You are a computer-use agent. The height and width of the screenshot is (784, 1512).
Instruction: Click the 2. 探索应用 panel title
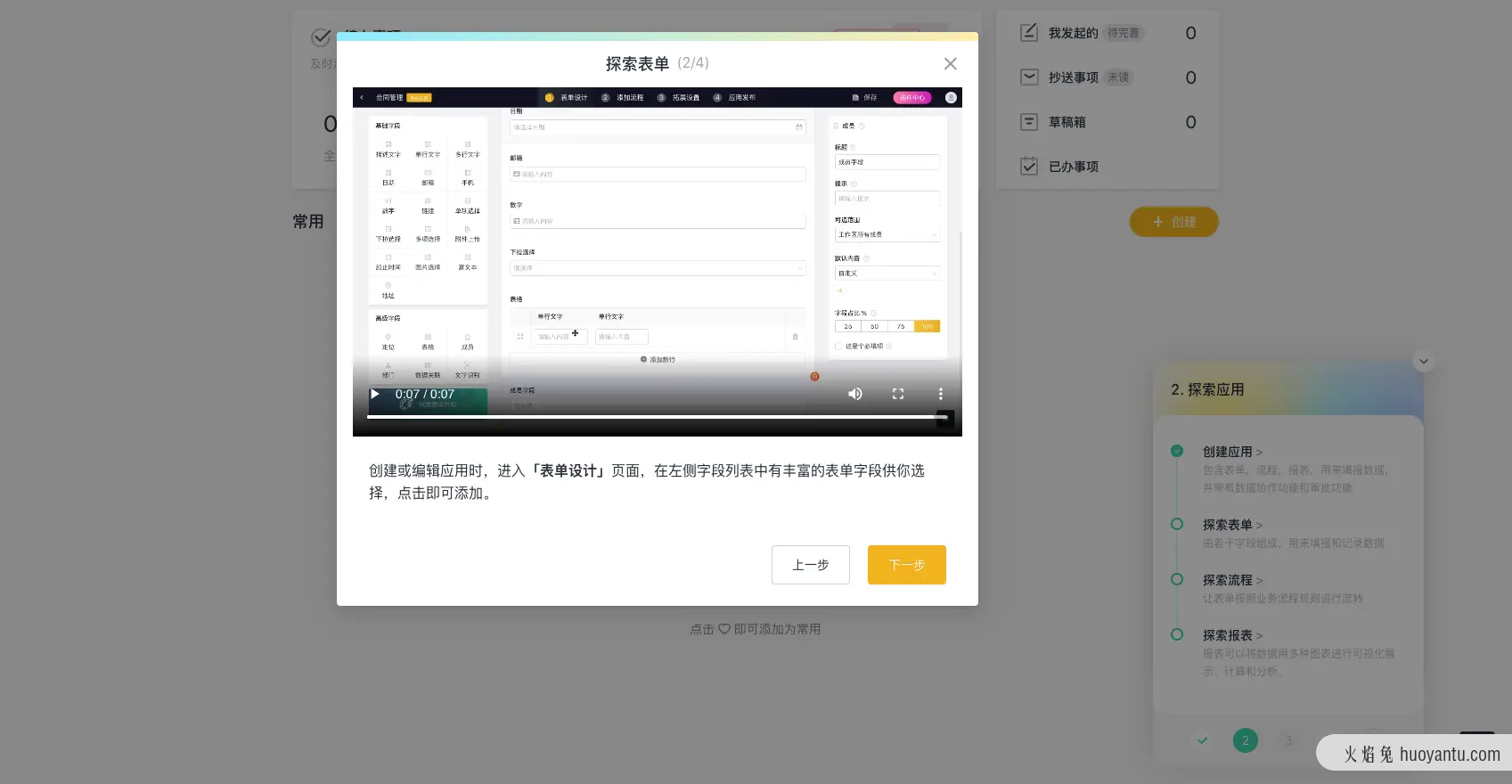click(1207, 389)
